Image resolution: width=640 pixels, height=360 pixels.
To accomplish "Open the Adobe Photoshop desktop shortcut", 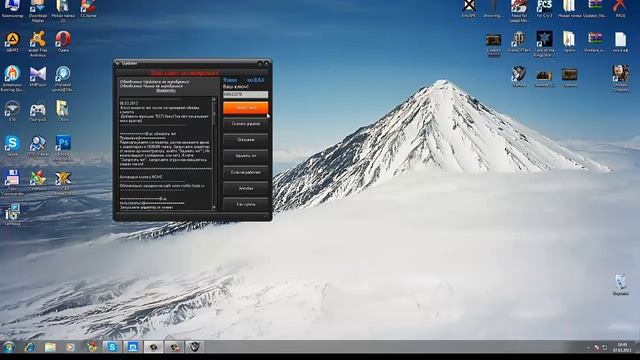I will 63,146.
